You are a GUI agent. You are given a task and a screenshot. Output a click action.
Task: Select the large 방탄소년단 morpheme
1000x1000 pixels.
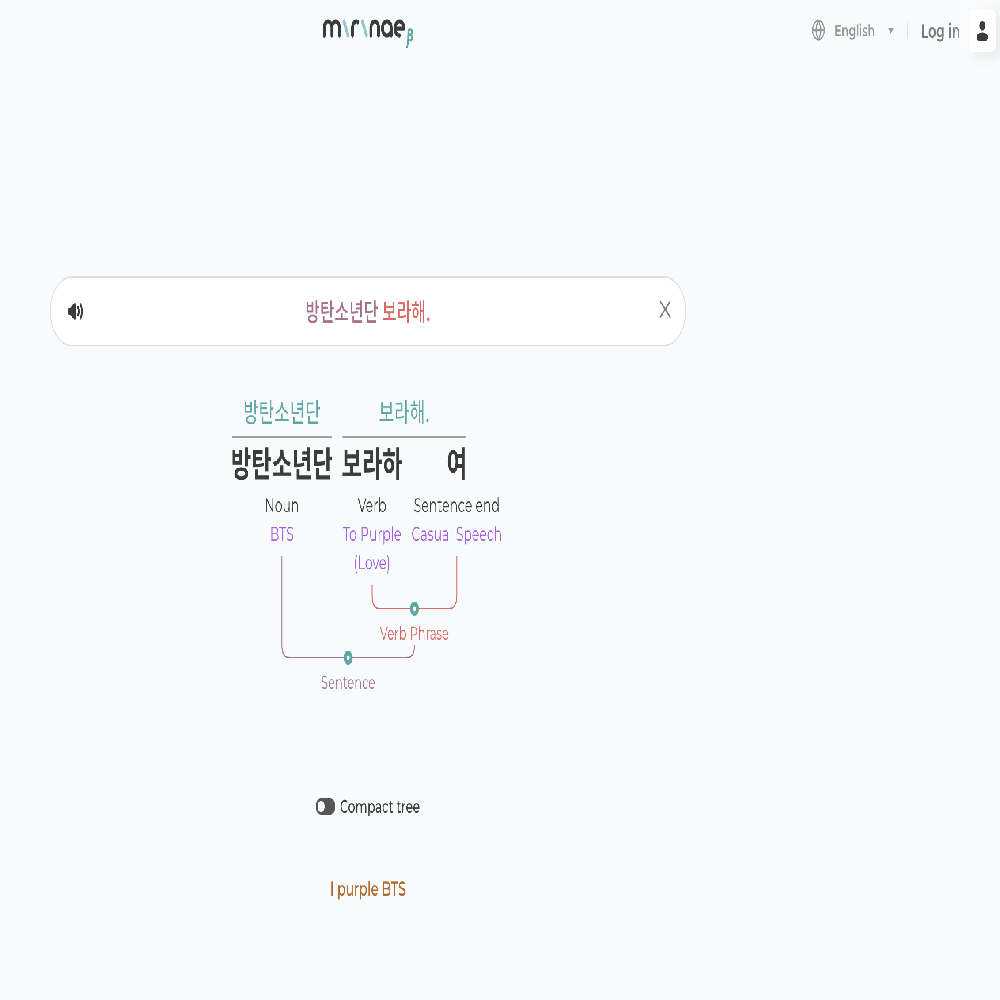click(281, 464)
